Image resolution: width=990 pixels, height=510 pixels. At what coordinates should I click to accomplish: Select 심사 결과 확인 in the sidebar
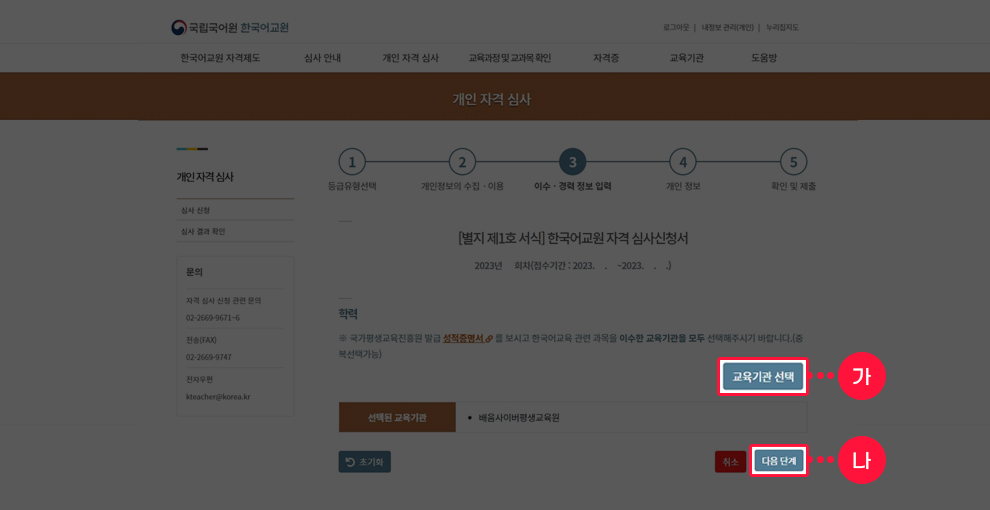pos(203,232)
